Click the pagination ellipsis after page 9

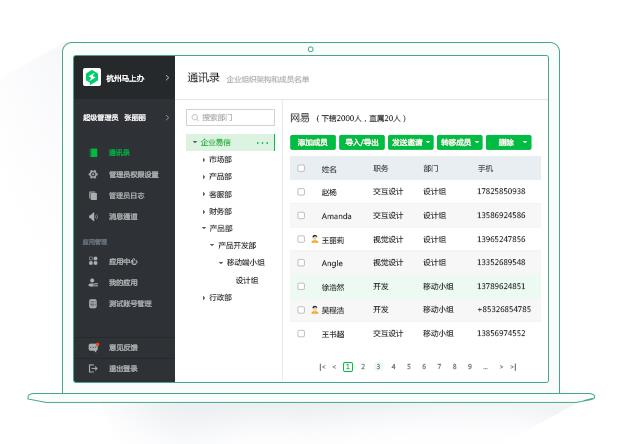(485, 367)
